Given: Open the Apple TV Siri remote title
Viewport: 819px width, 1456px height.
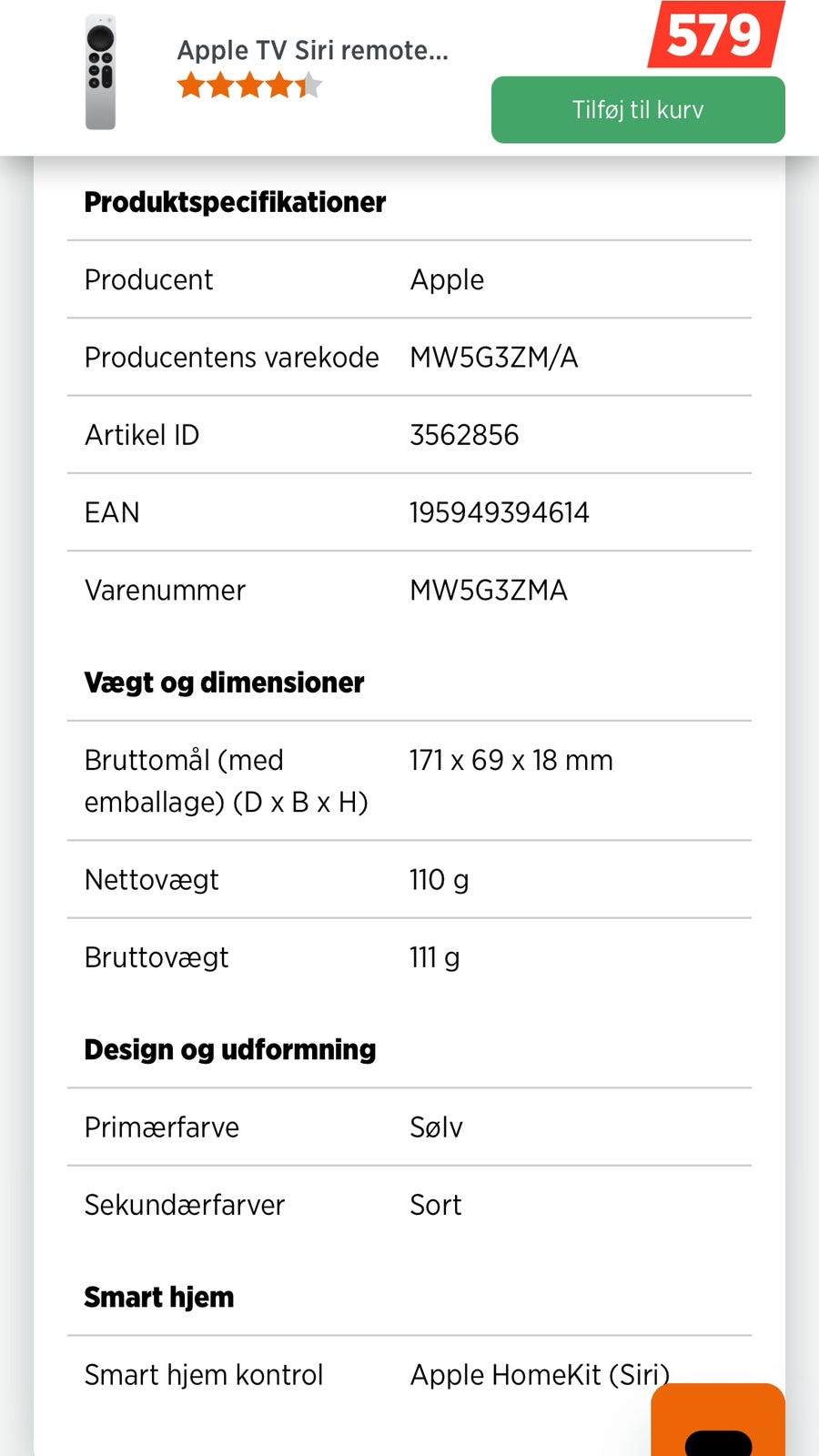Looking at the screenshot, I should [x=312, y=50].
